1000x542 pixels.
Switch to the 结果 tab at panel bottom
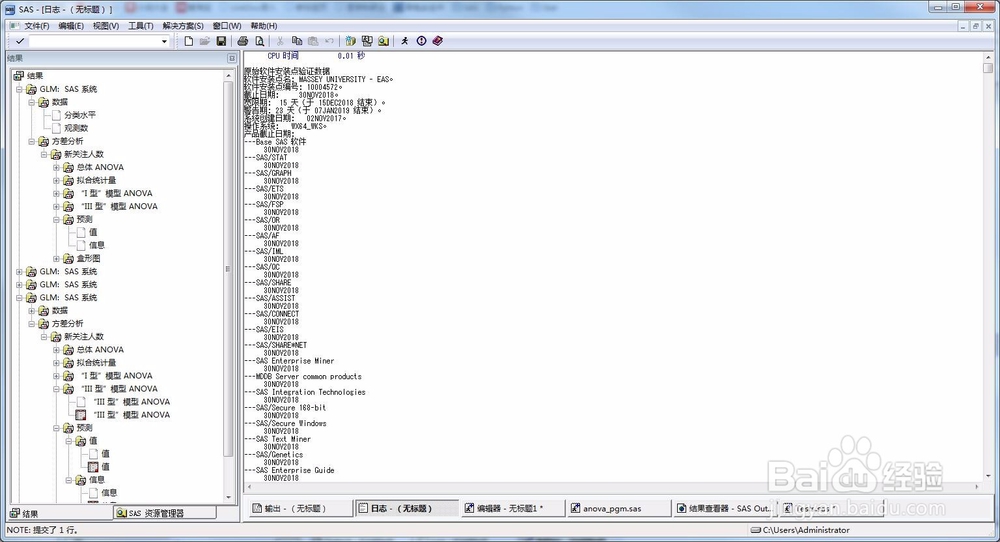[61, 513]
